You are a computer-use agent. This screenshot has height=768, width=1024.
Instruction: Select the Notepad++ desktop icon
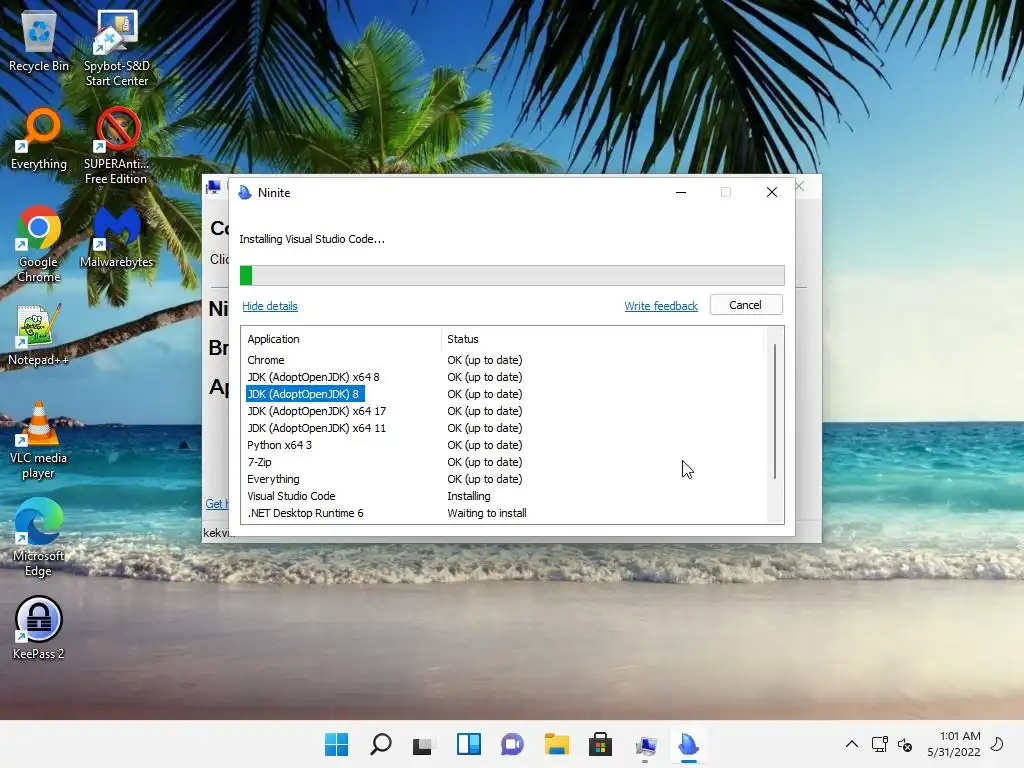[38, 334]
